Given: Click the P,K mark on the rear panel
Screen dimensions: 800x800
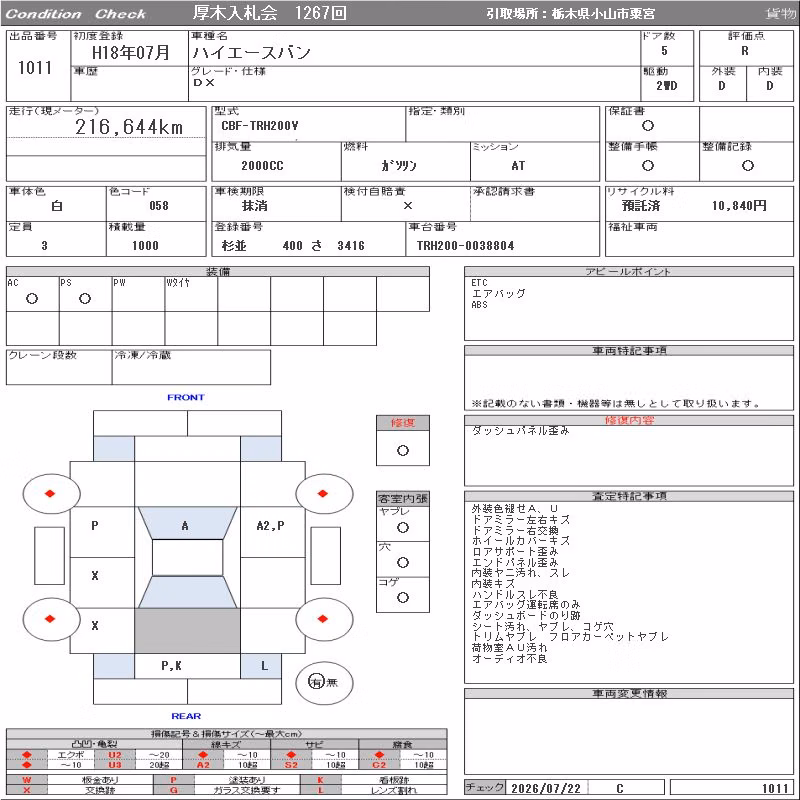Looking at the screenshot, I should point(171,666).
